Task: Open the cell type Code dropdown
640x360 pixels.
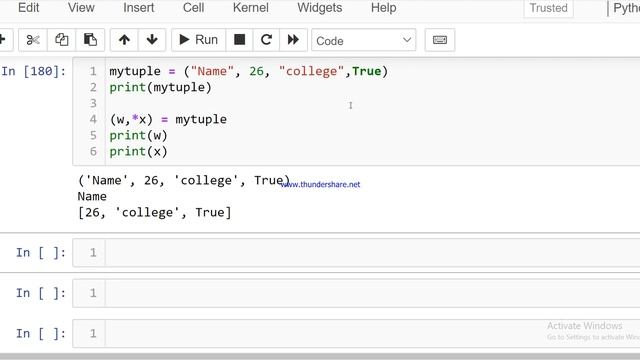Action: [x=364, y=40]
